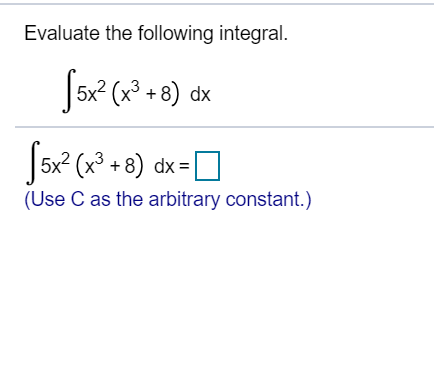Image resolution: width=434 pixels, height=369 pixels.
Task: Select the "Evaluate the following integral." instruction text
Action: 156,33
